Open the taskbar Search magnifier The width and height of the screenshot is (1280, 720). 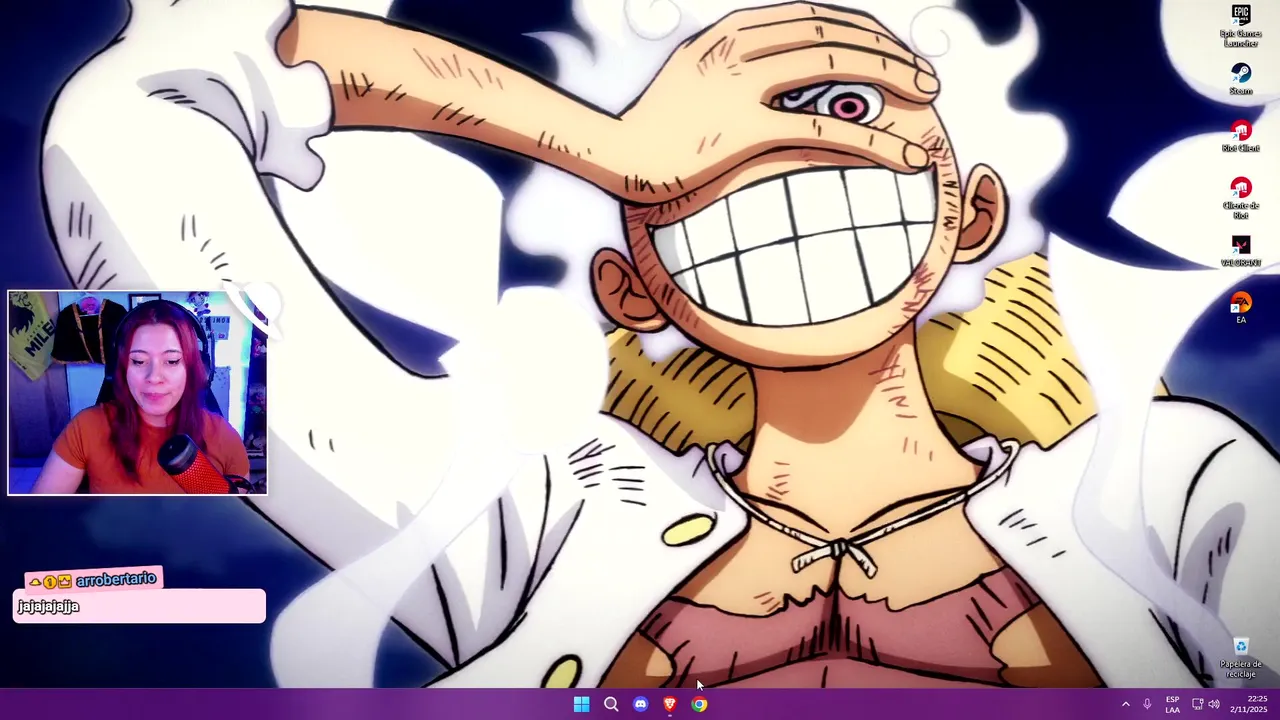click(x=611, y=705)
